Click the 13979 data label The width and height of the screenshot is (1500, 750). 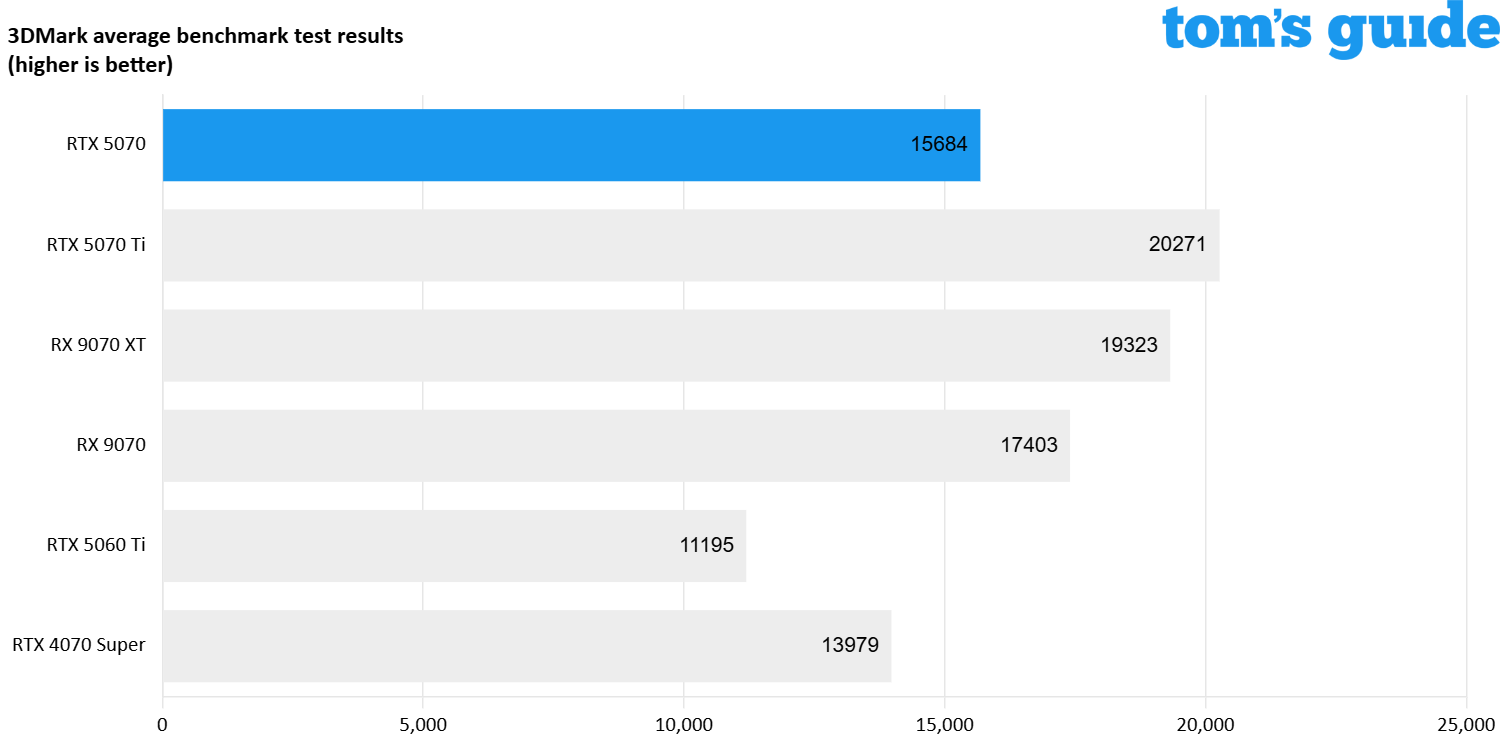coord(849,645)
